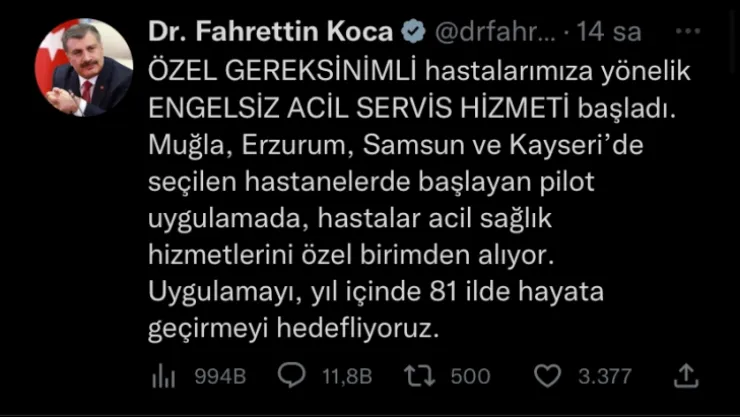
Task: Reply using the speech bubble icon
Action: tap(291, 376)
